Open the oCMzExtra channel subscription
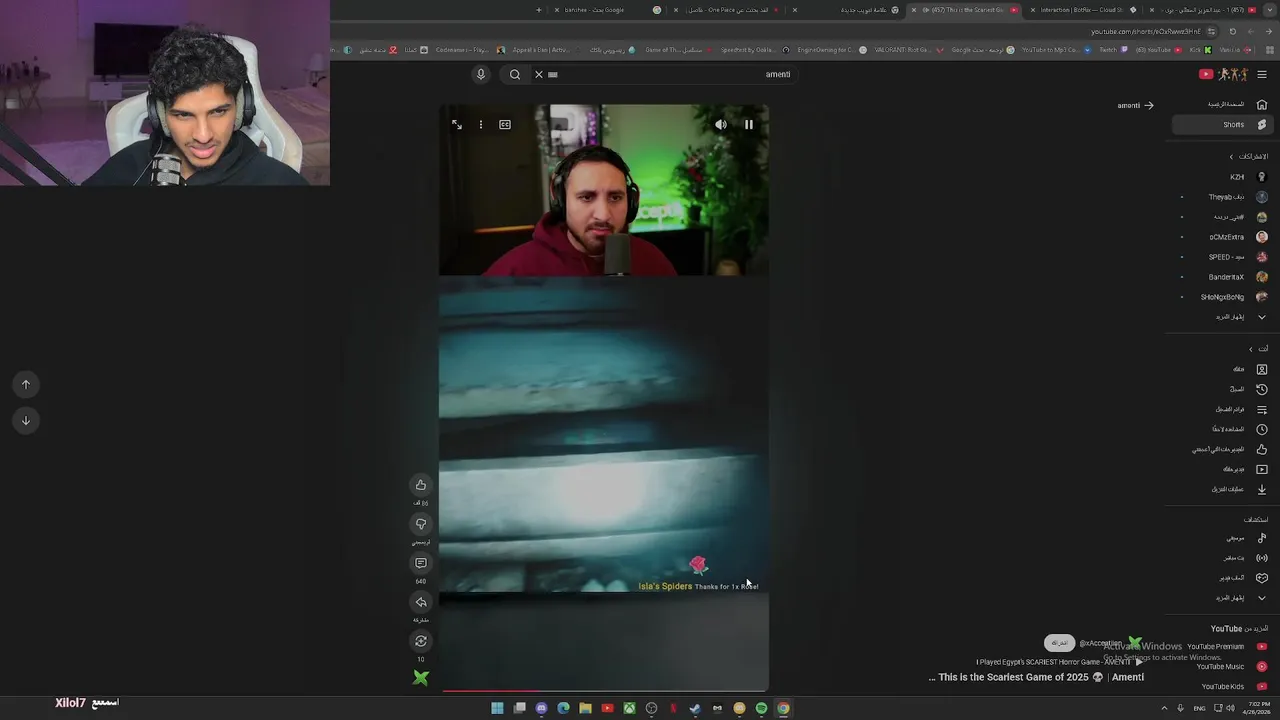The image size is (1280, 720). click(1222, 237)
